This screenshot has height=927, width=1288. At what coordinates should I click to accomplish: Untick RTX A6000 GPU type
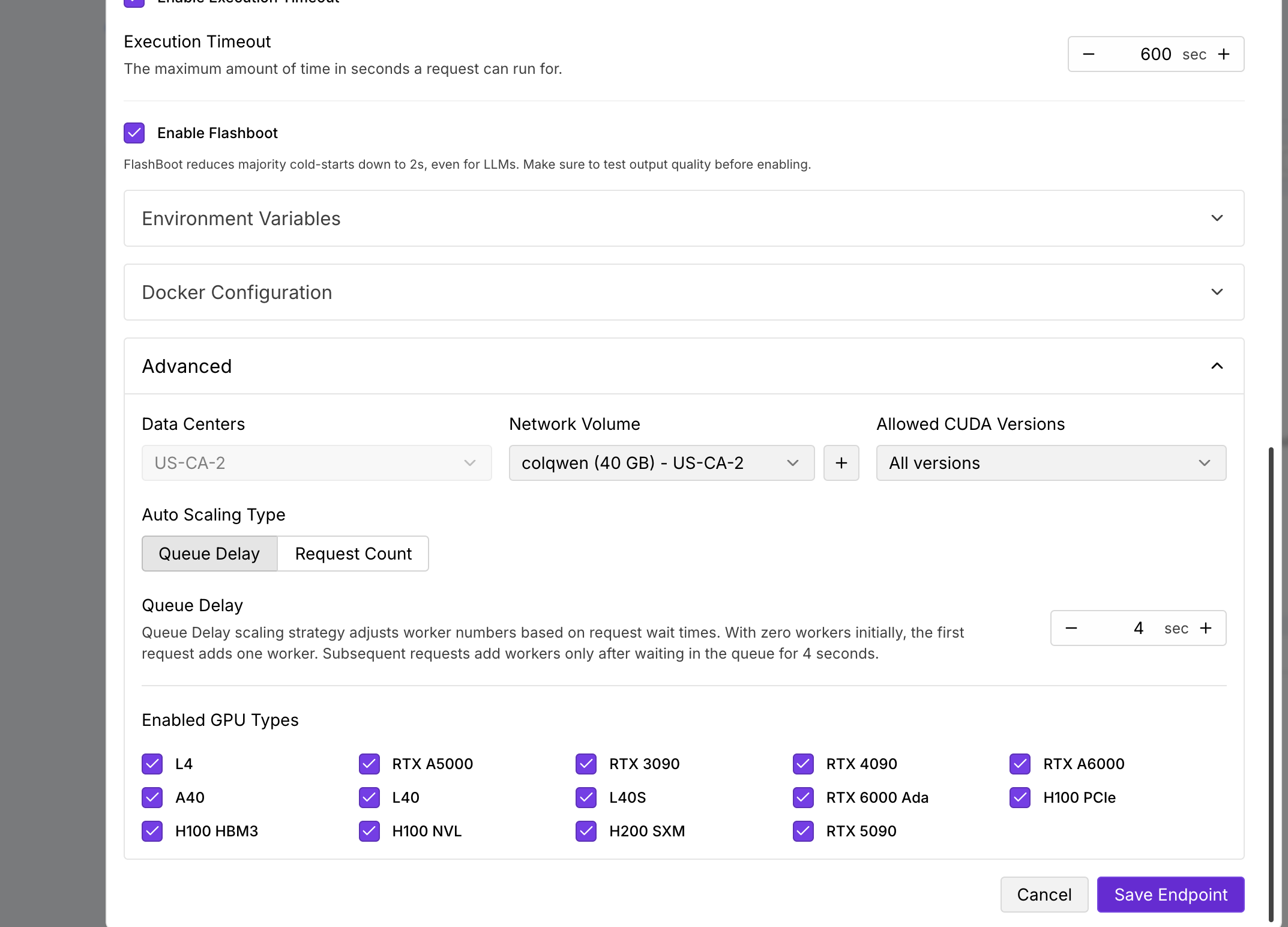click(1020, 764)
